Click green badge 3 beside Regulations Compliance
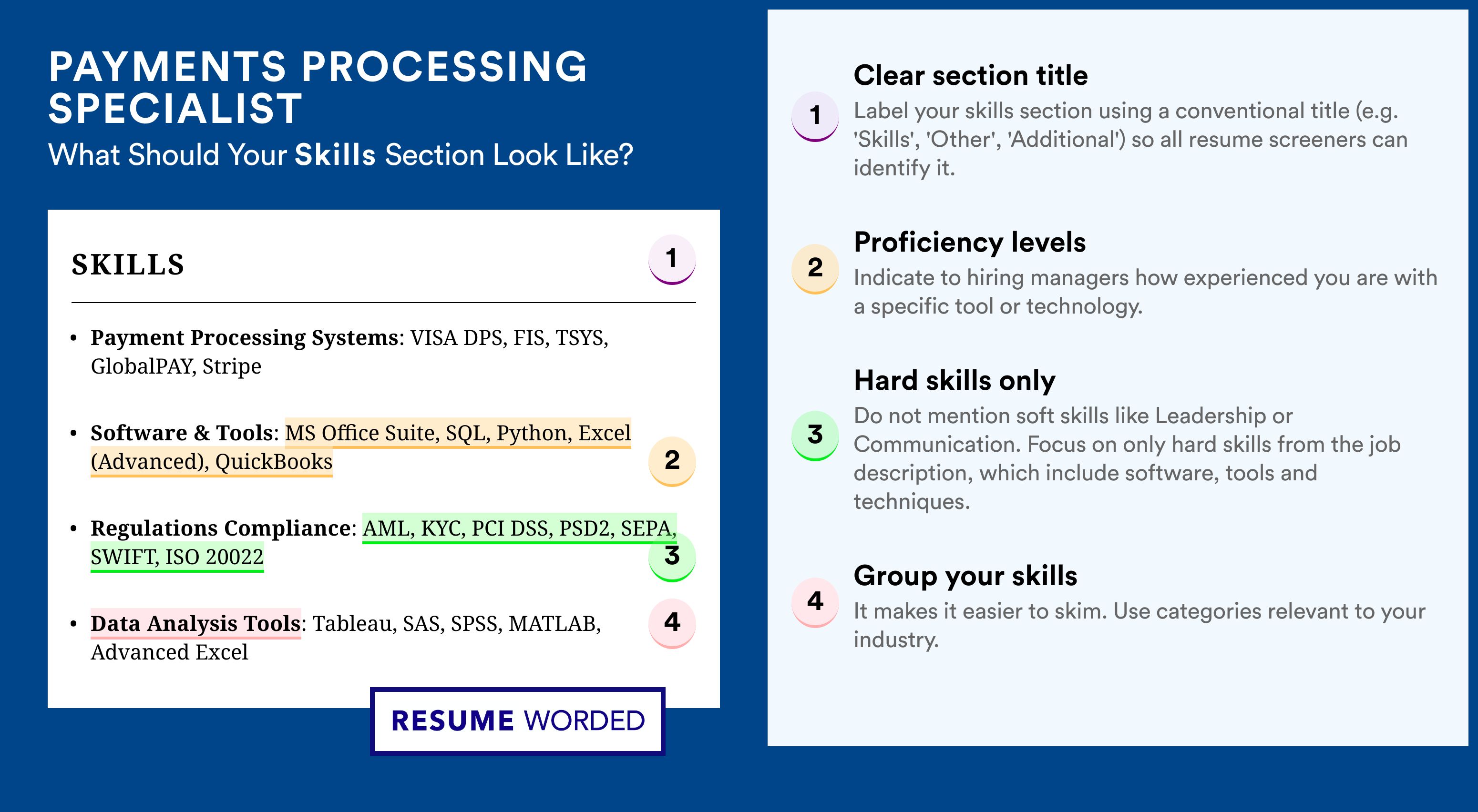 pos(672,556)
